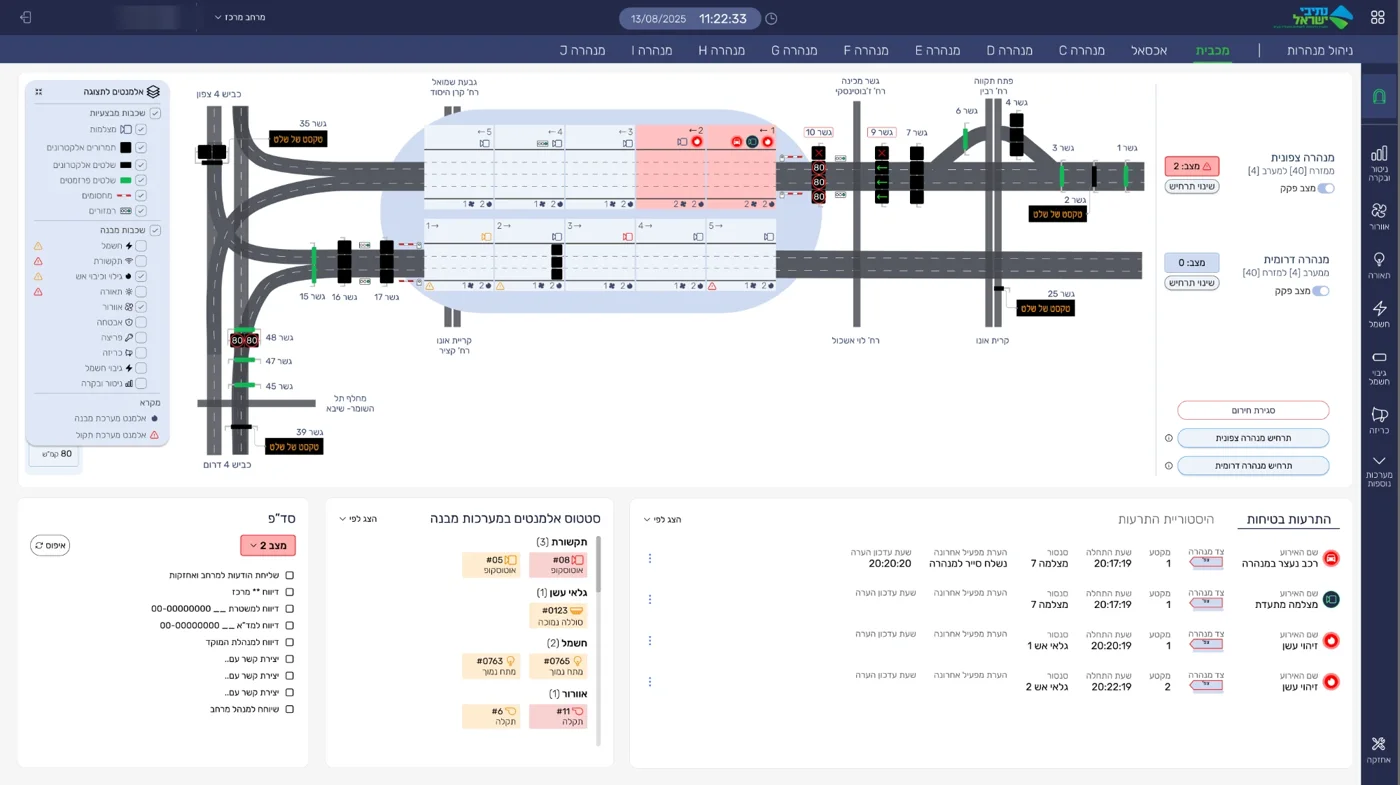Open ניטור ובקרה in the right sidebar
Viewport: 1400px width, 785px height.
click(x=1379, y=161)
